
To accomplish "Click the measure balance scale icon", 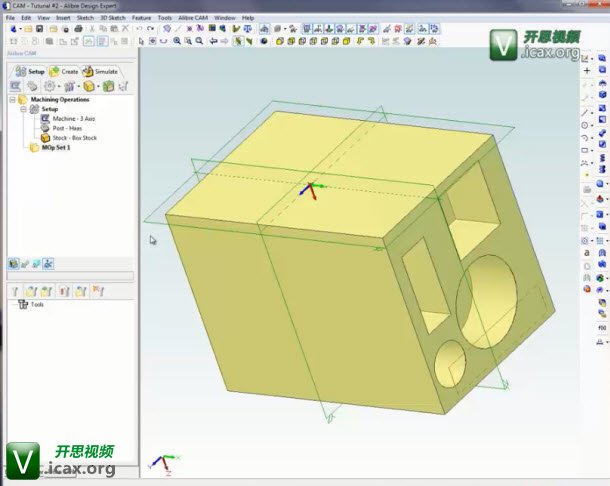I will tap(247, 29).
